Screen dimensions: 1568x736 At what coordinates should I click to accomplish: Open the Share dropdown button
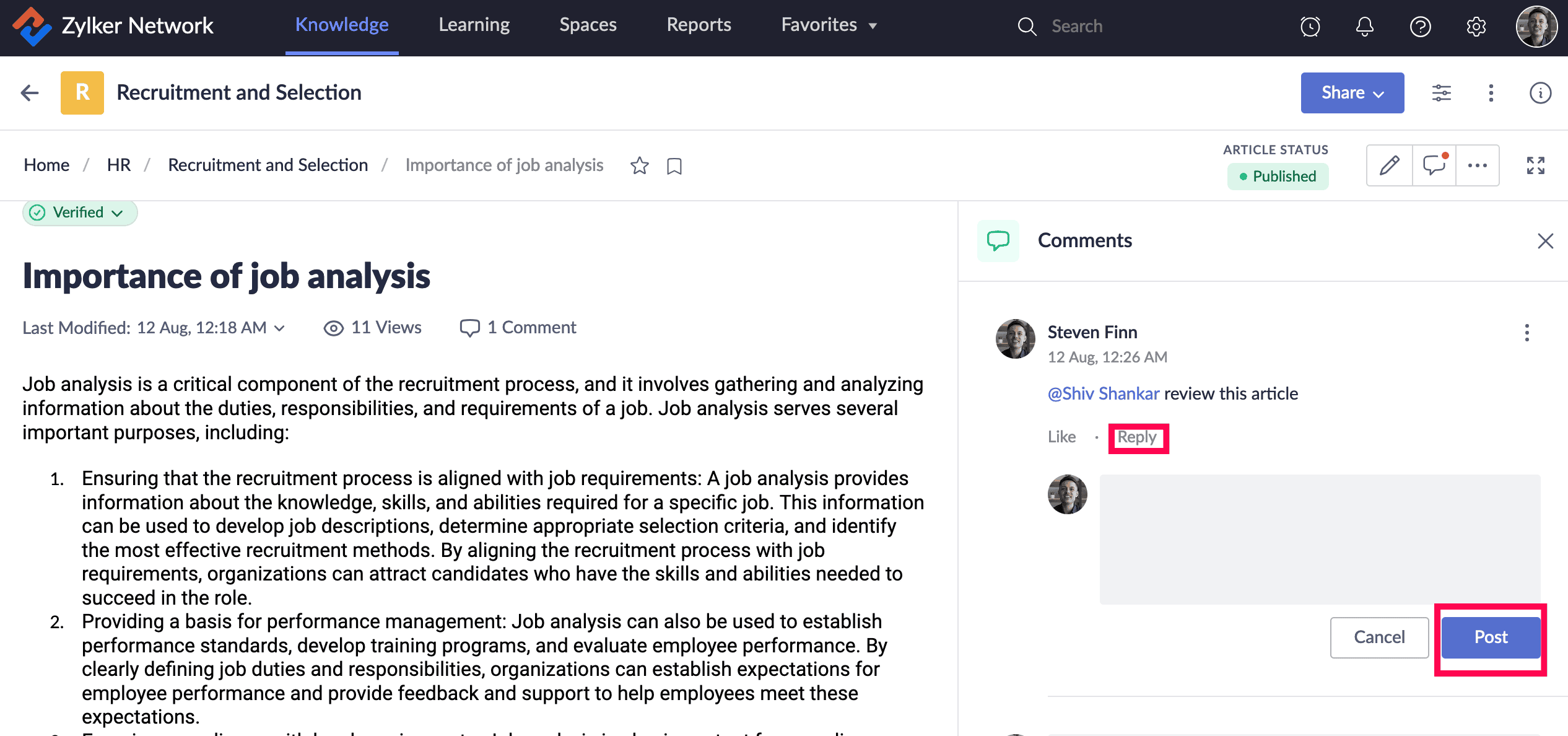[x=1352, y=93]
